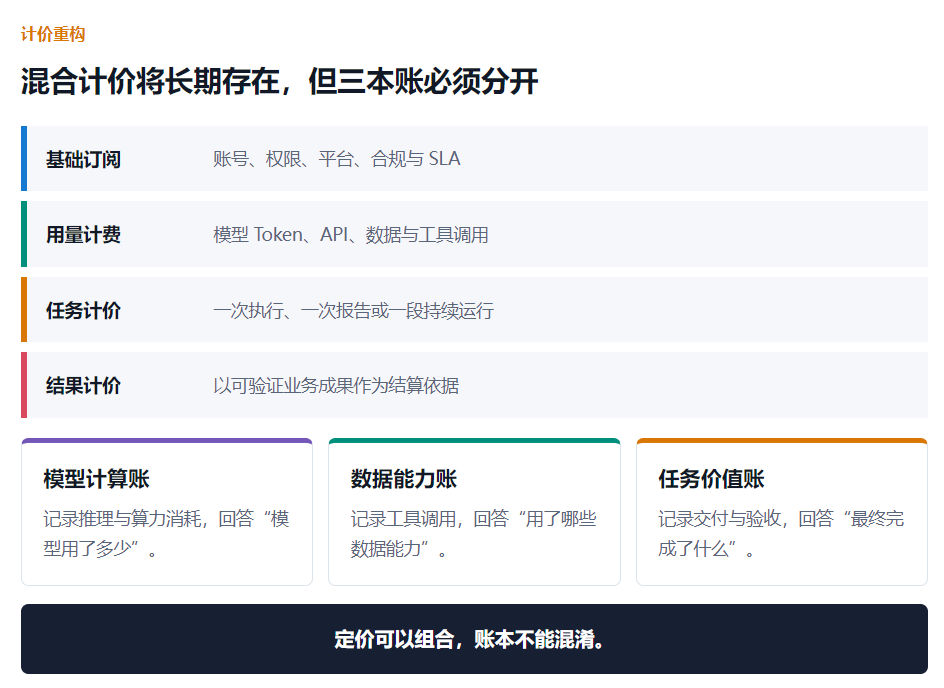Click the orange label 计价重构

(x=53, y=34)
